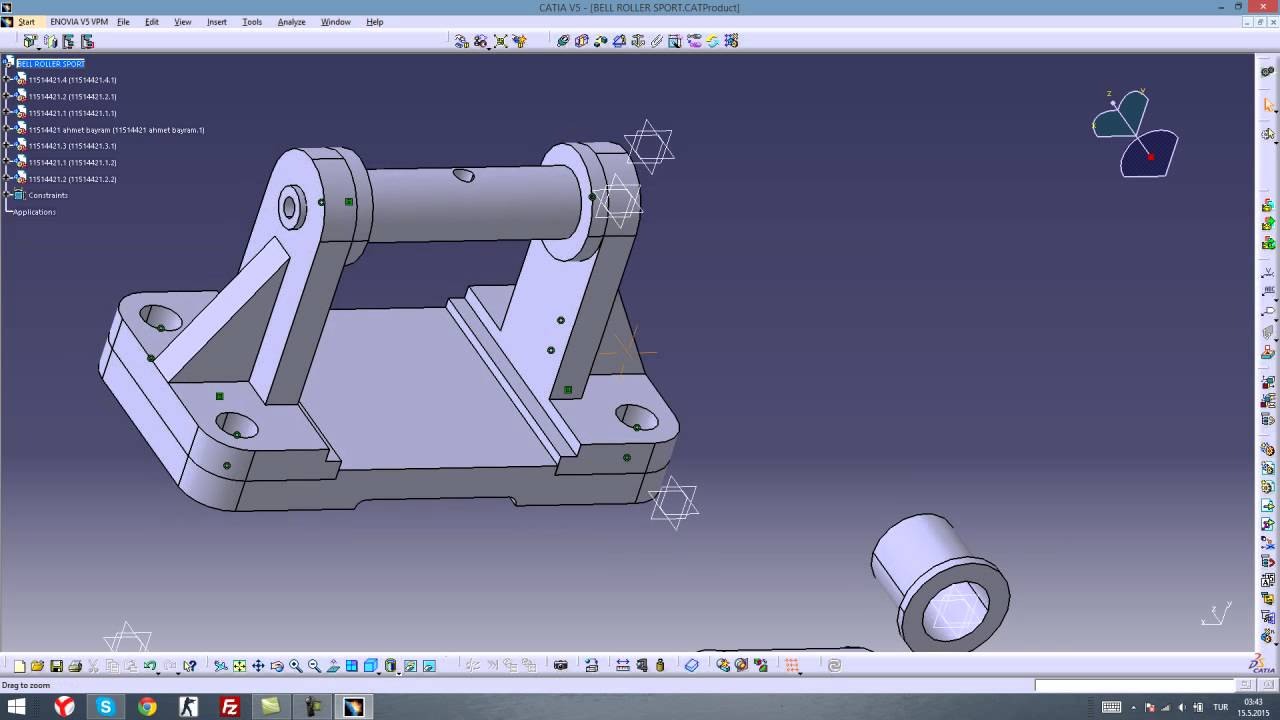Screen dimensions: 1280x720
Task: Click the New document icon
Action: 19,666
